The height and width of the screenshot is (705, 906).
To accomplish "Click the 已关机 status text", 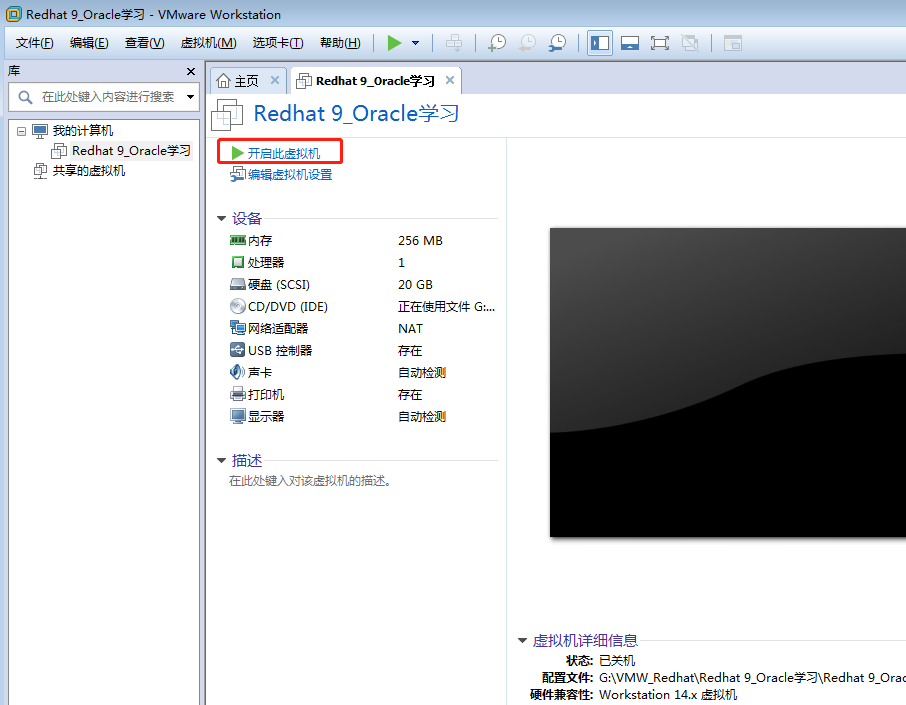I will coord(617,661).
